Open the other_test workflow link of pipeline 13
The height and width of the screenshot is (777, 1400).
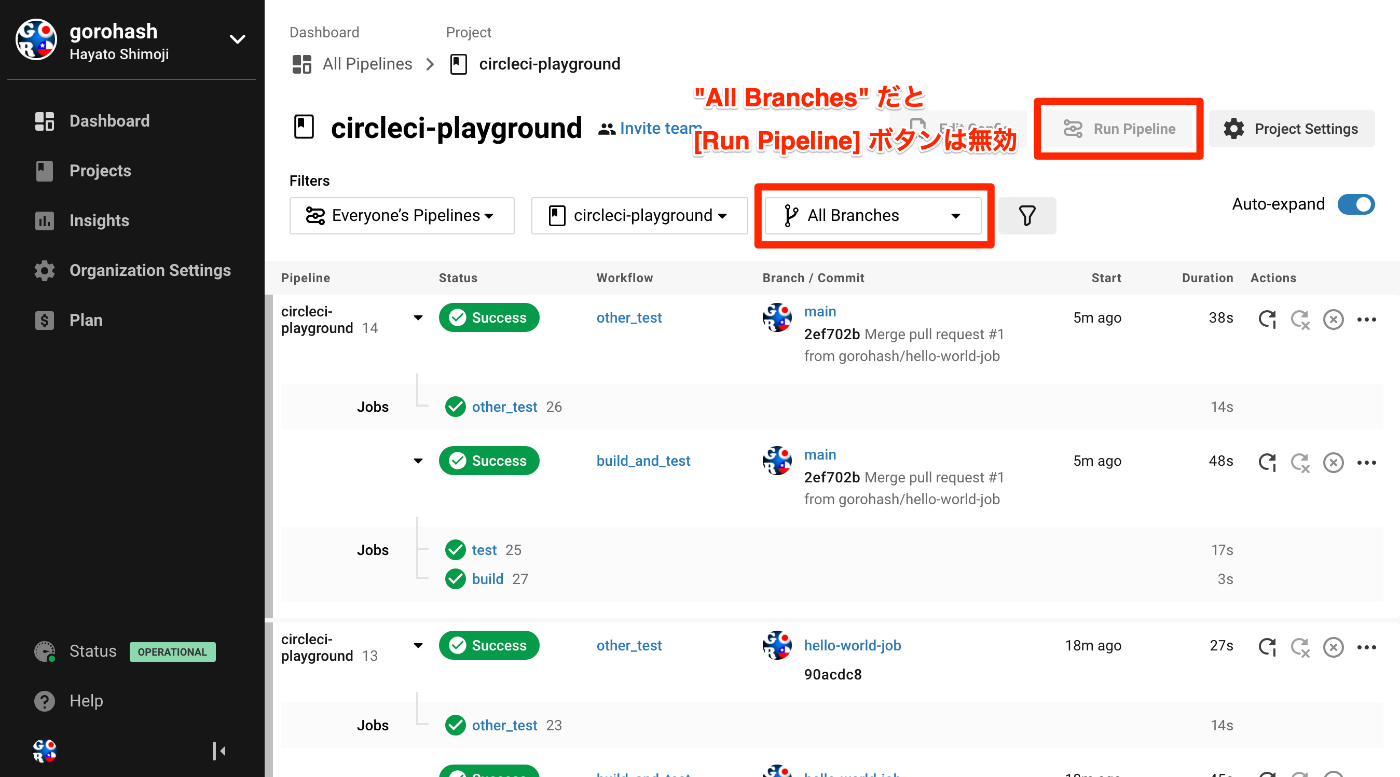coord(629,646)
